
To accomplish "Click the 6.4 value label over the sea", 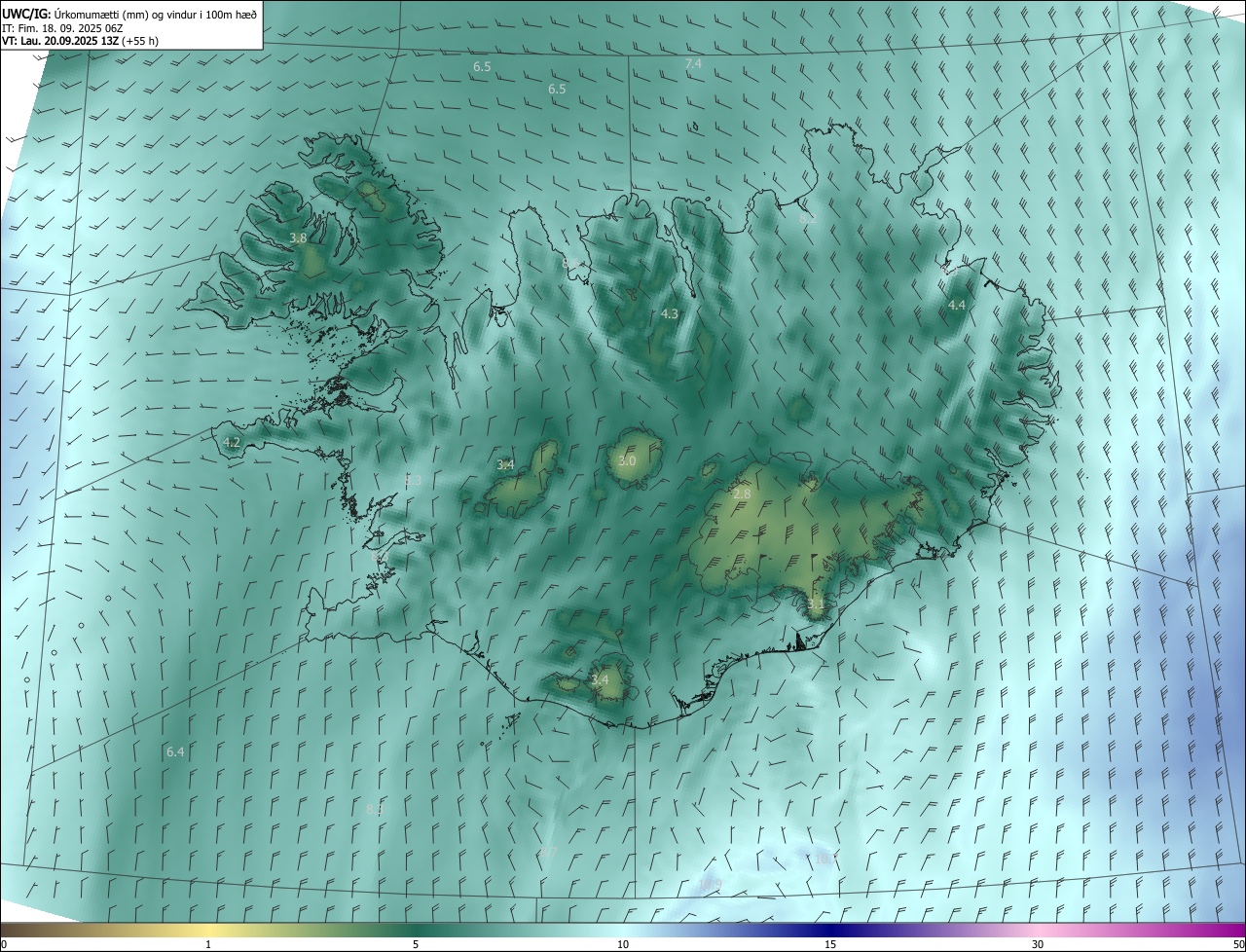I will click(175, 751).
